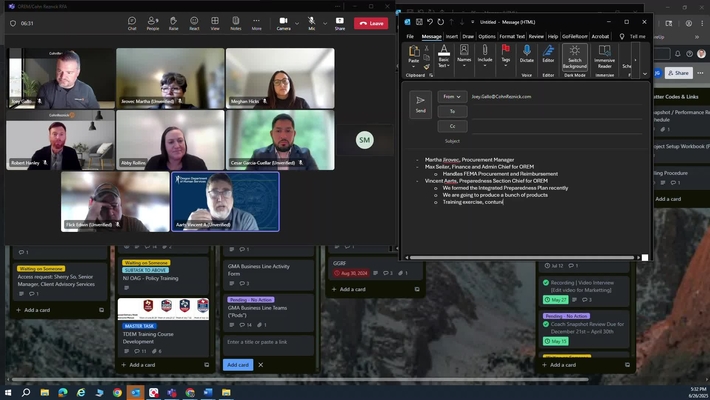Click the Dictate microphone icon
Viewport: 710px width, 400px height.
(527, 54)
